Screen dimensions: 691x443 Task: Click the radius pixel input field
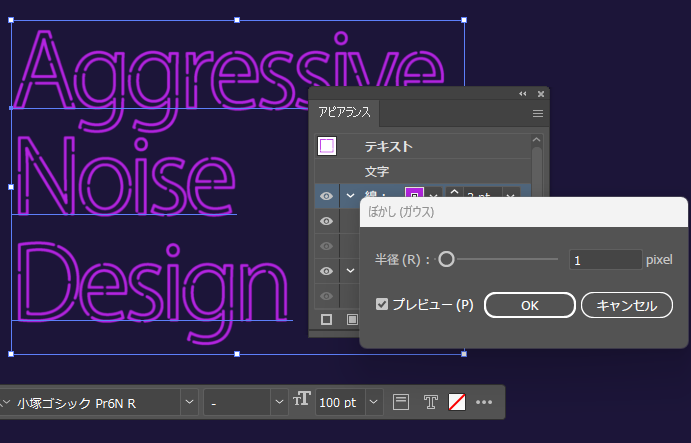(604, 260)
